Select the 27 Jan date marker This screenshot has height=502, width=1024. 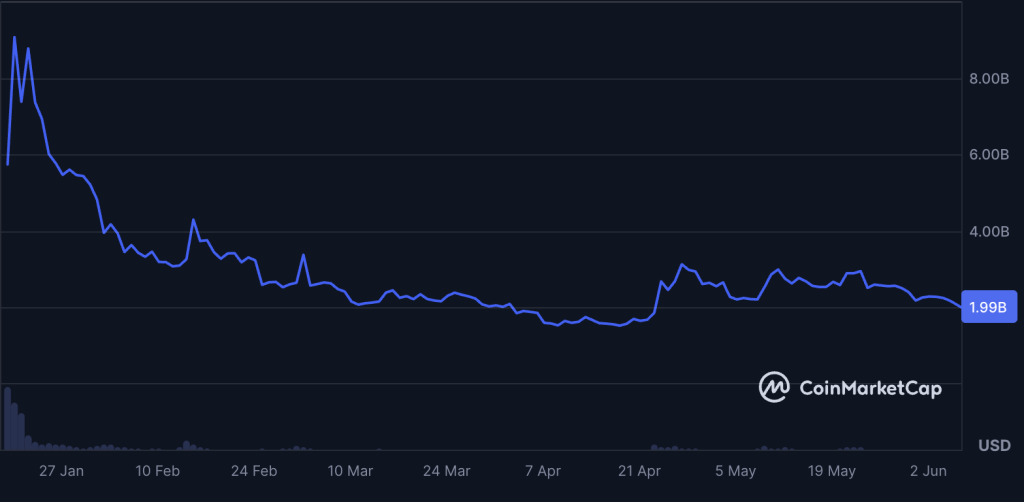coord(61,471)
